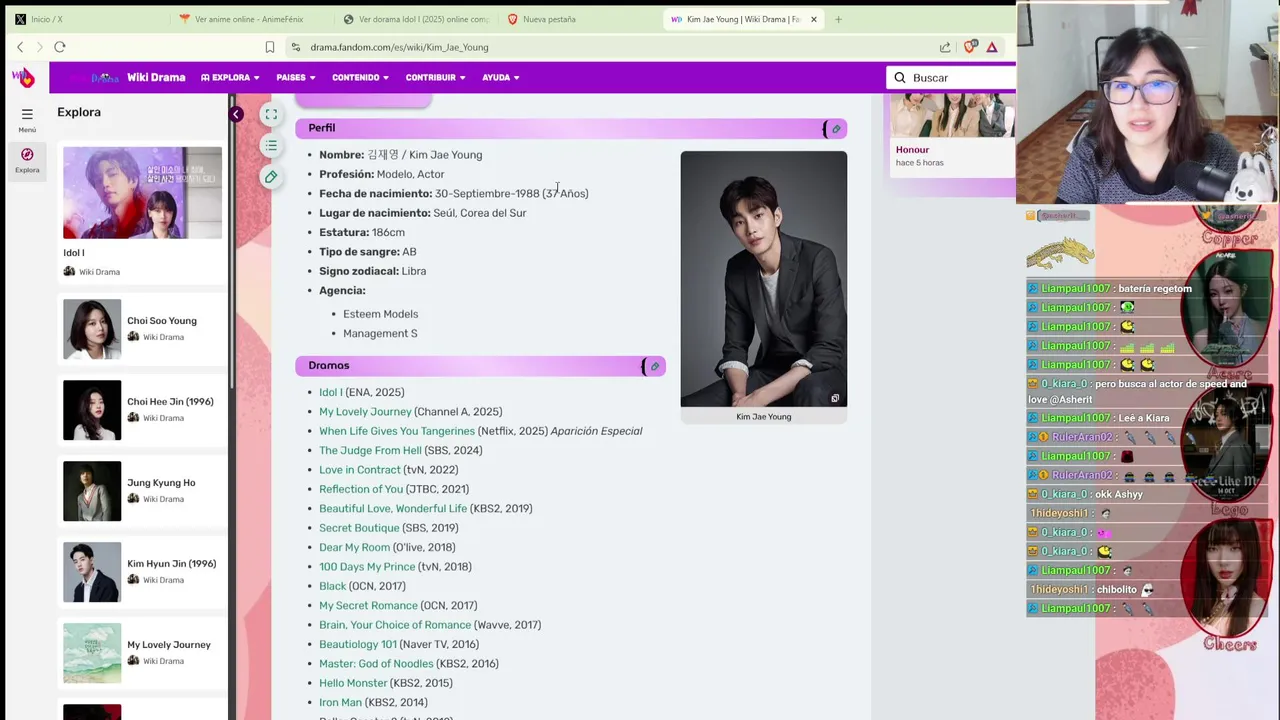Open the page edit pencil icon
Image resolution: width=1280 pixels, height=720 pixels.
[271, 177]
